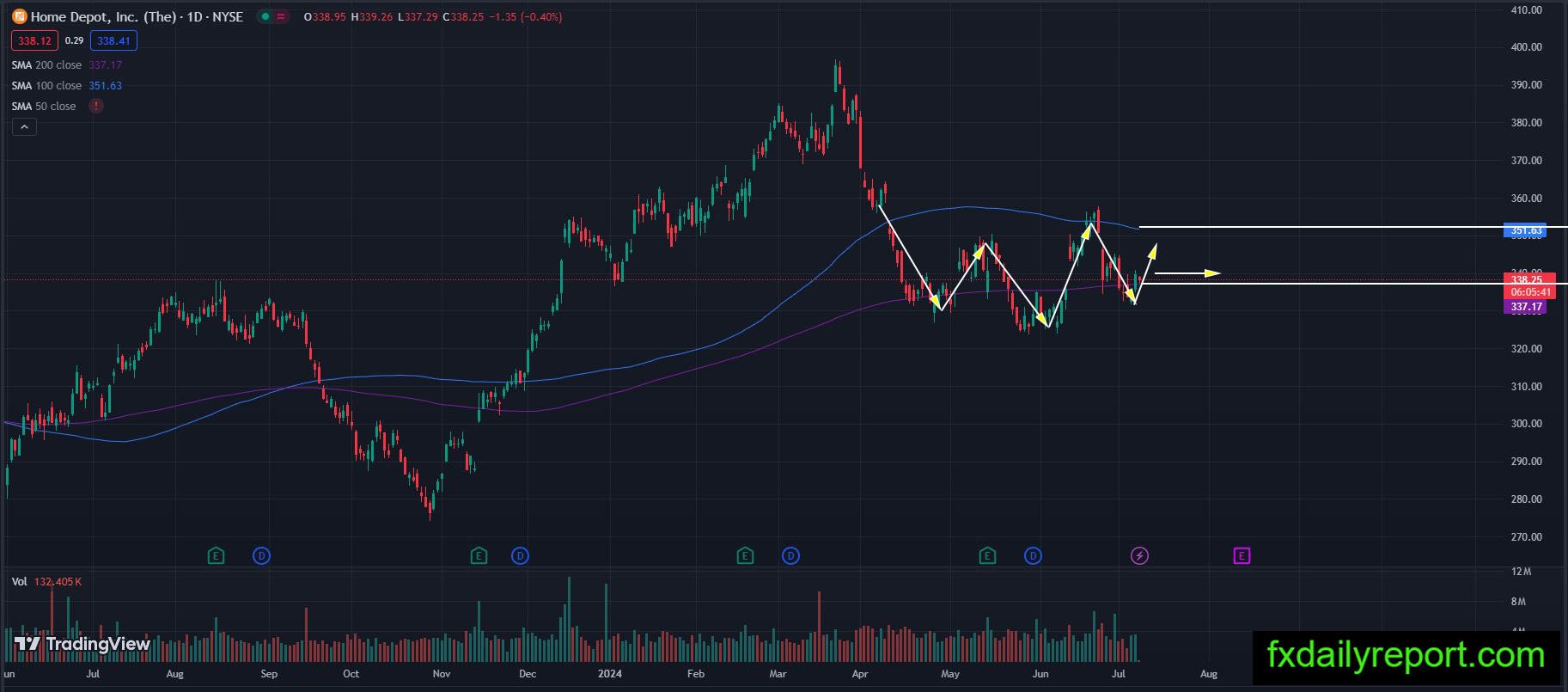The image size is (1568, 692).
Task: Open the late May 2024 dividend marker
Action: (x=1033, y=556)
